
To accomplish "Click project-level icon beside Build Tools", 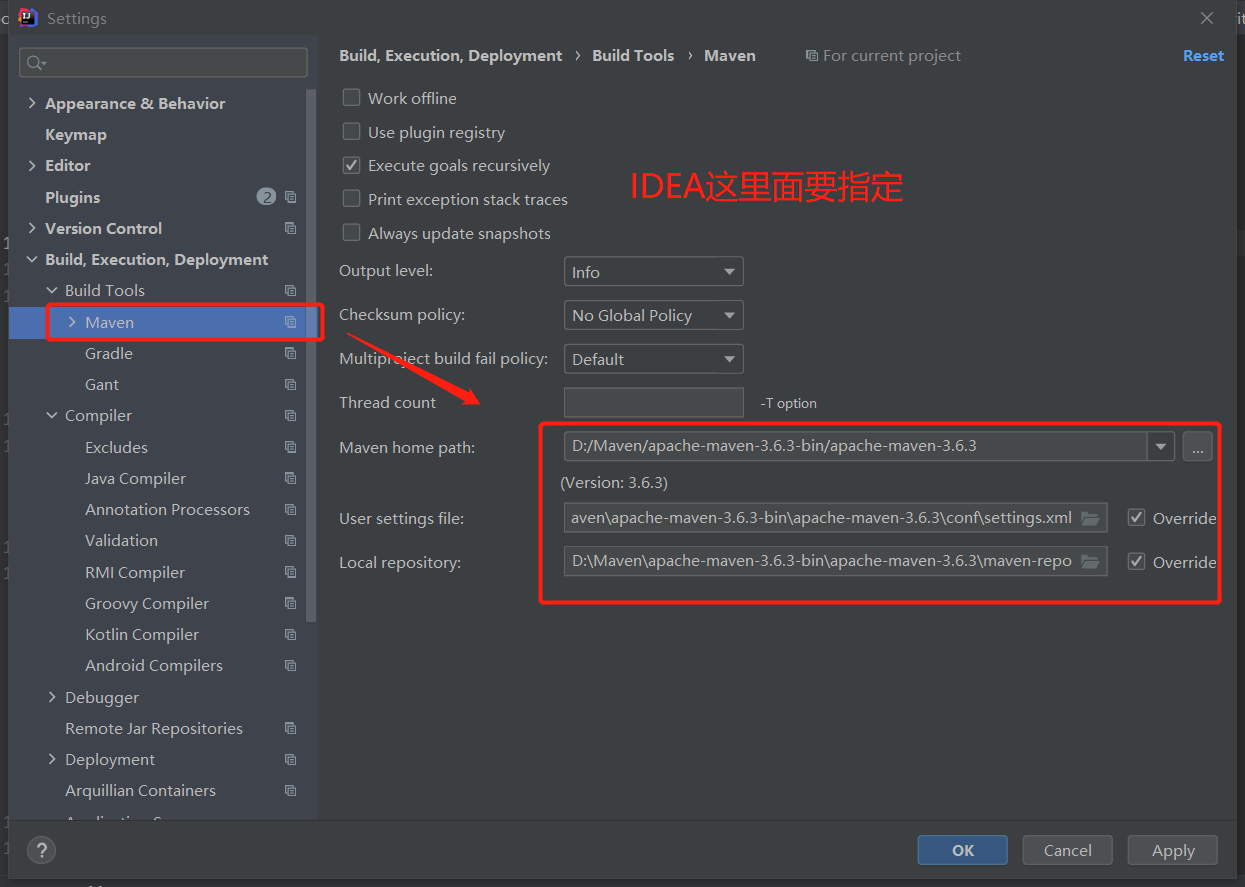I will pos(291,290).
